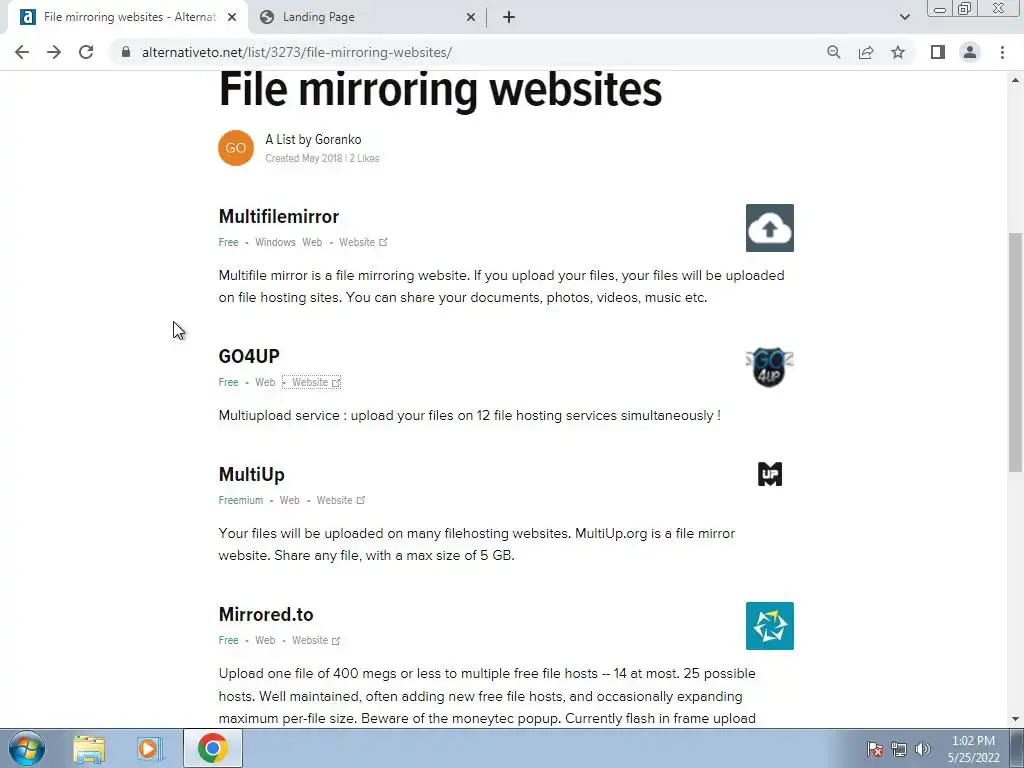This screenshot has height=768, width=1024.
Task: Click the Chrome taskbar icon
Action: (x=213, y=748)
